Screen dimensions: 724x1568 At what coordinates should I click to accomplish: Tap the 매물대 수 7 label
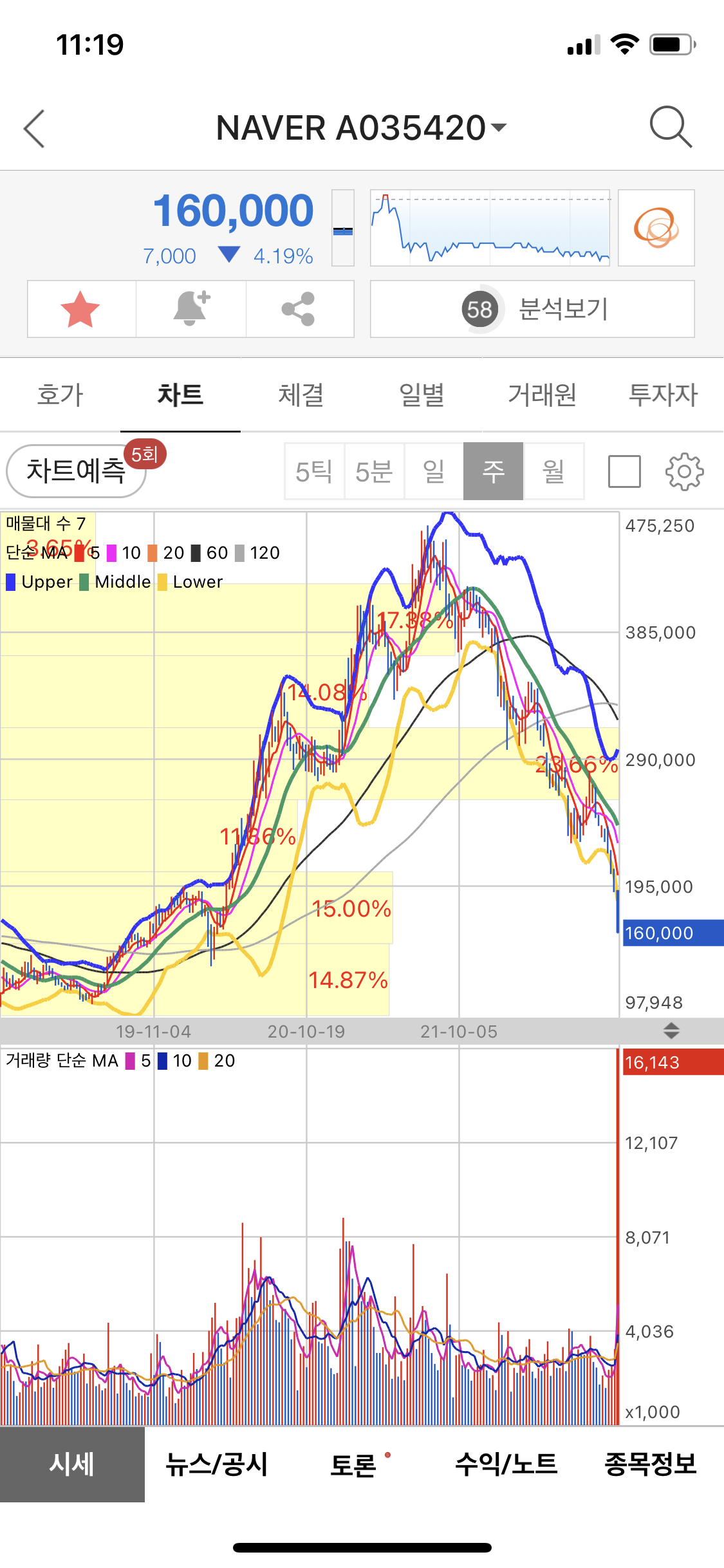[x=46, y=523]
